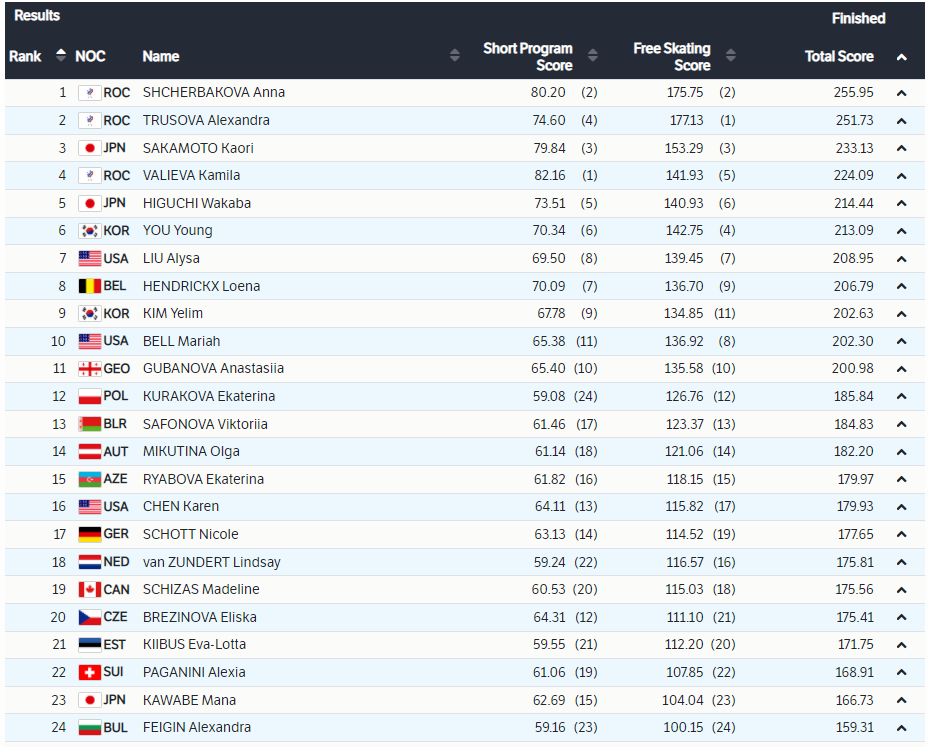Screen dimensions: 928x747
Task: Expand details for SHCHERBAKOVA Anna row
Action: pos(901,93)
